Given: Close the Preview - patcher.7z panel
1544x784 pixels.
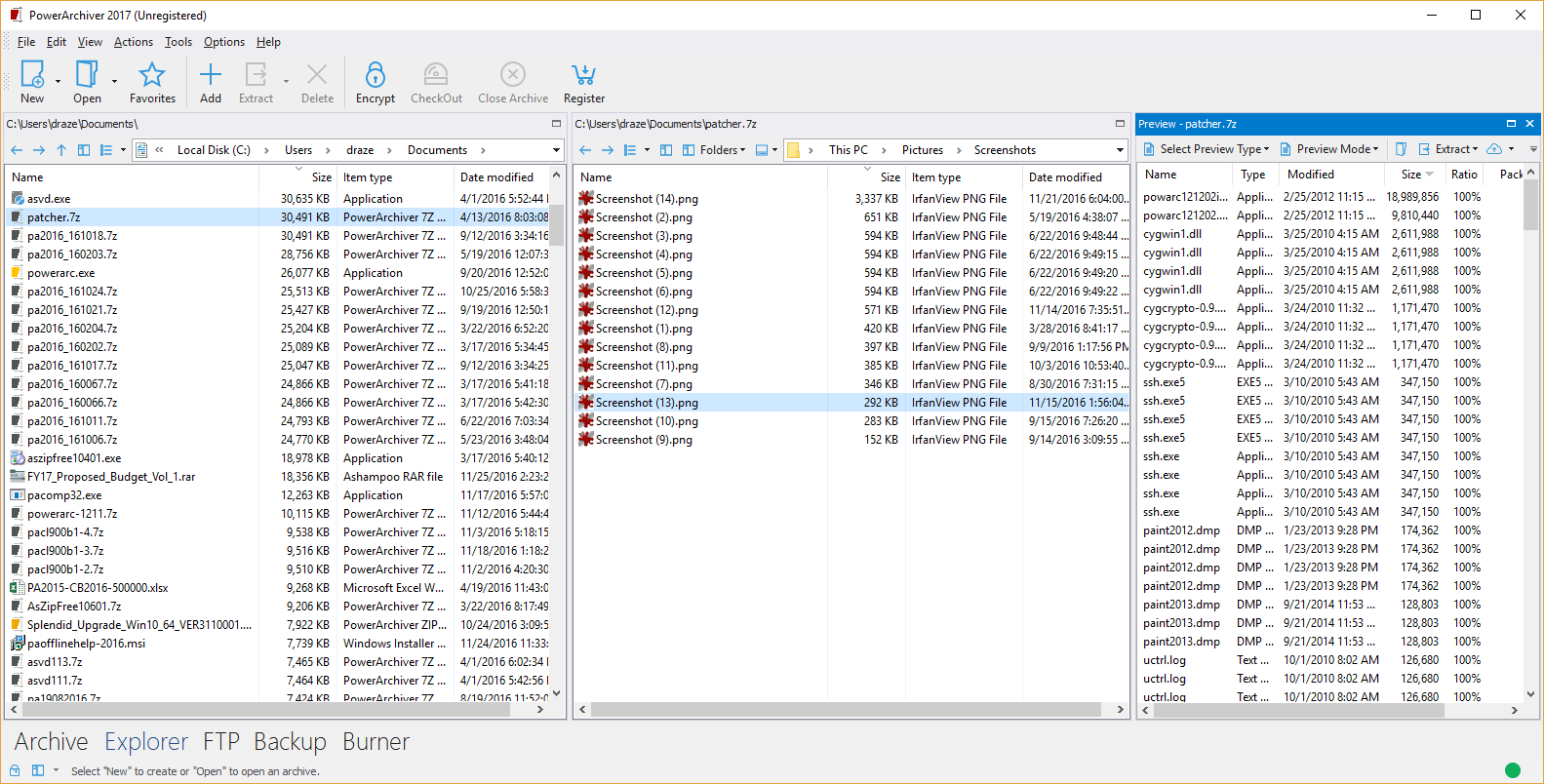Looking at the screenshot, I should pos(1529,124).
